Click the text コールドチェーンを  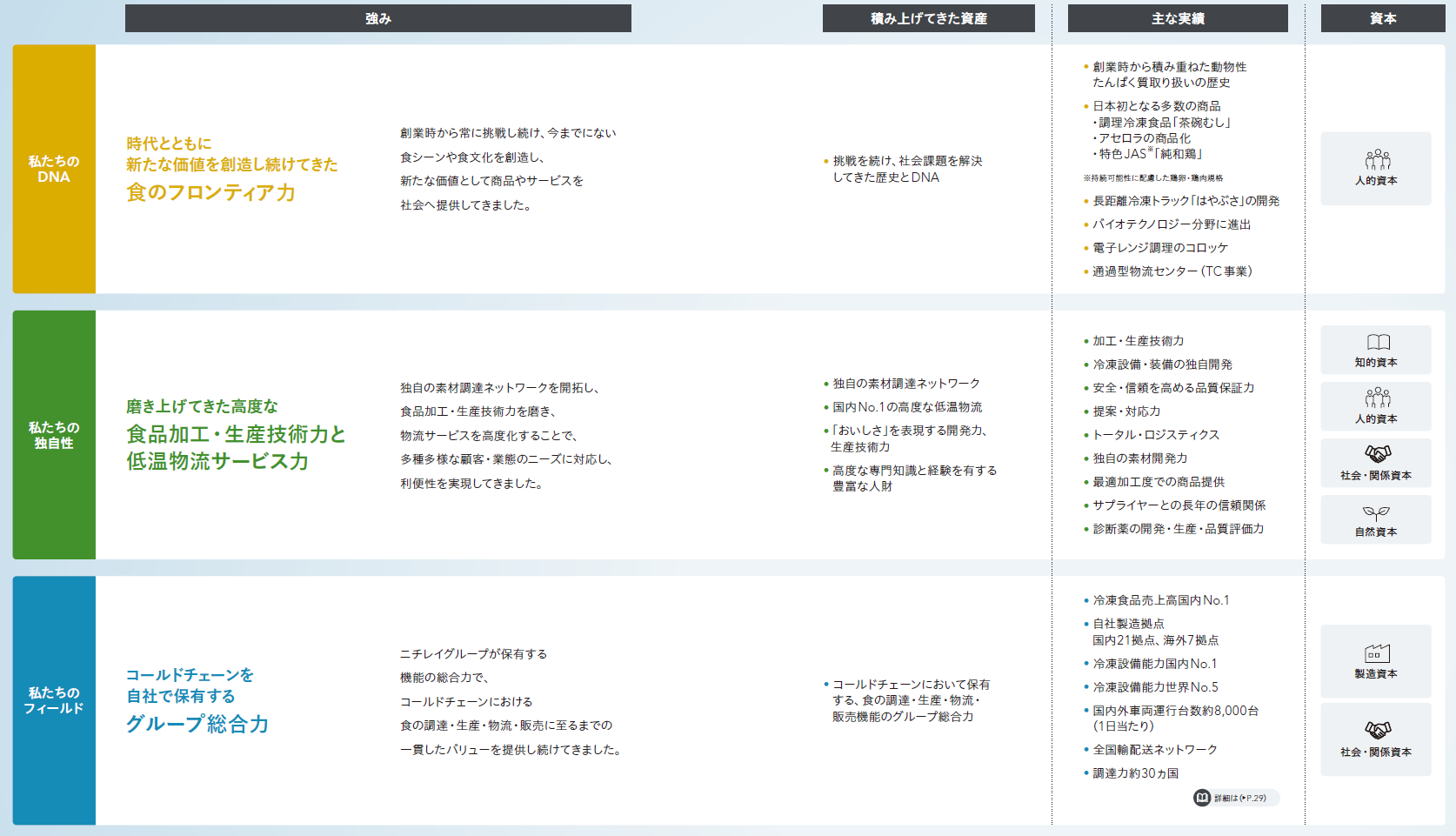pos(190,675)
